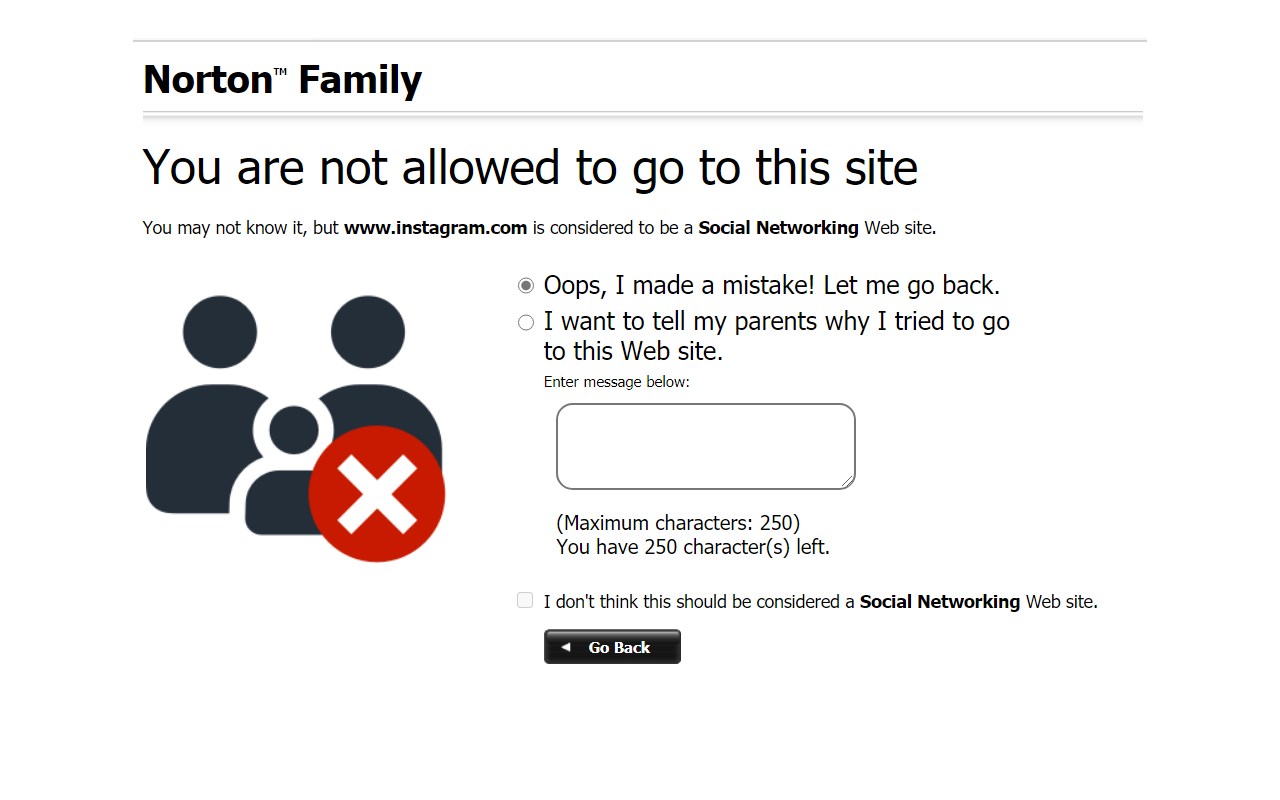Click the "You have 250 character(s) left" counter

(x=693, y=547)
